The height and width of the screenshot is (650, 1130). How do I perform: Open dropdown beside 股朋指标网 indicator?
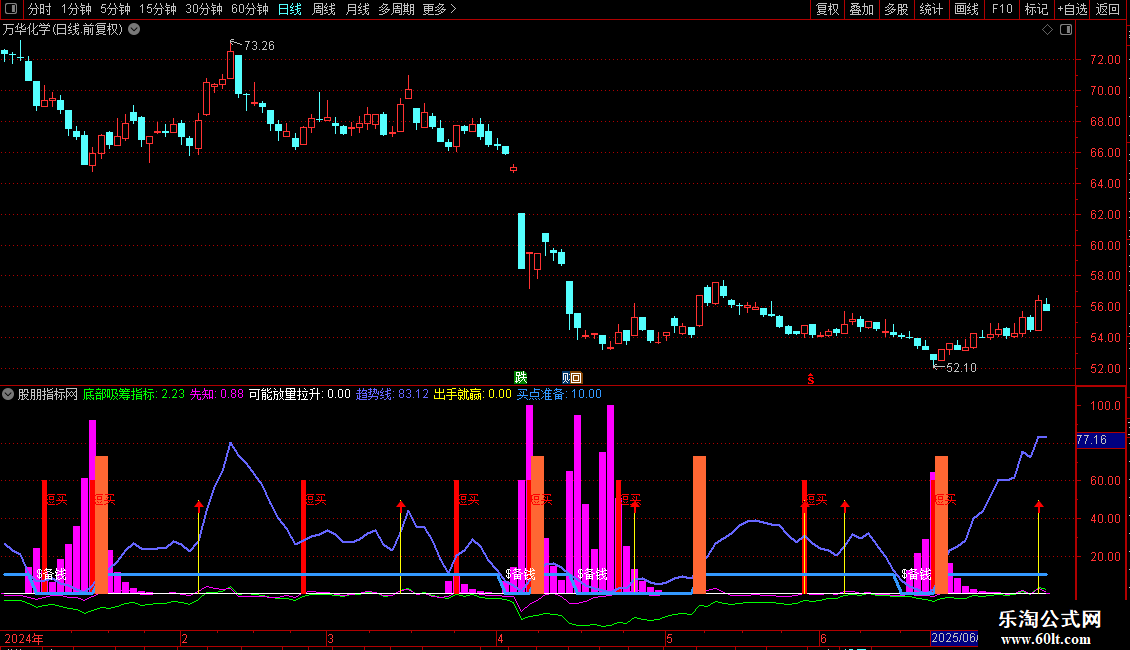(x=8, y=394)
